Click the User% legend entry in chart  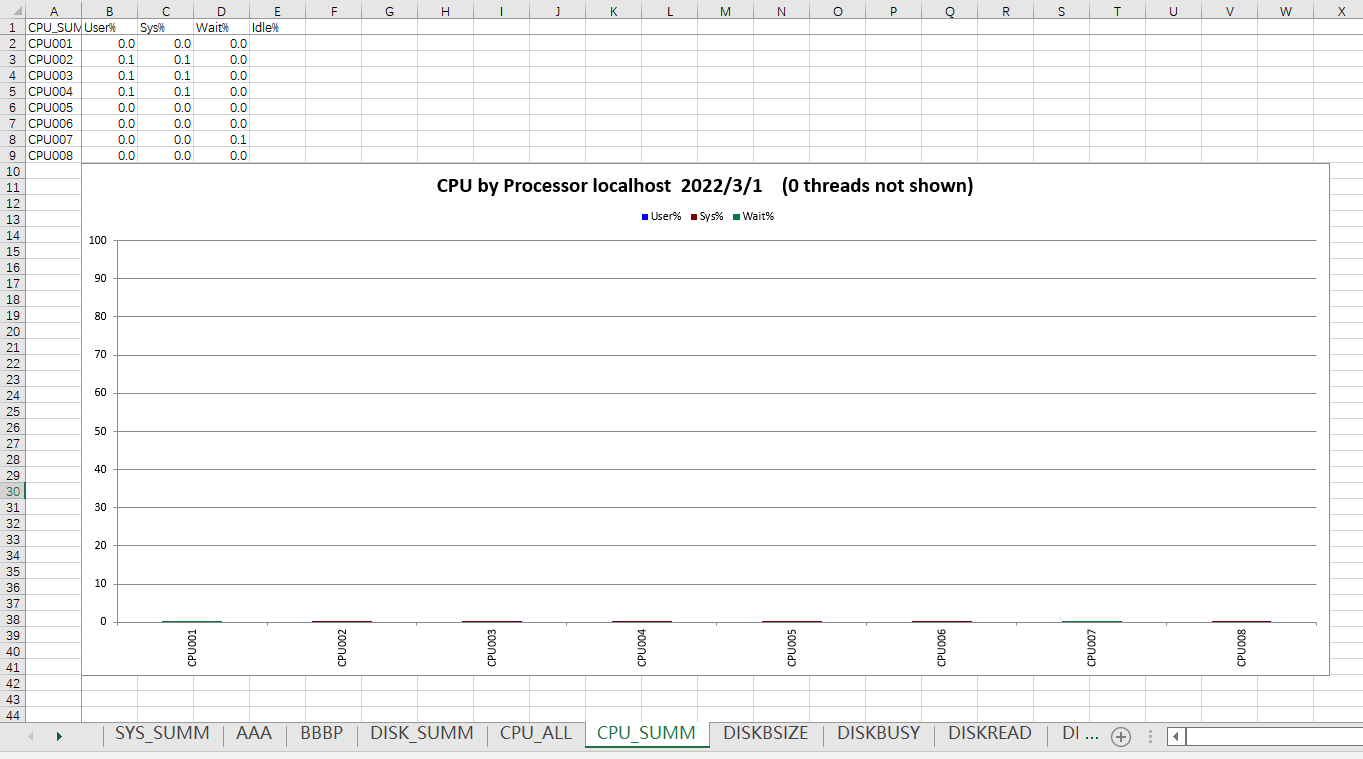click(662, 217)
